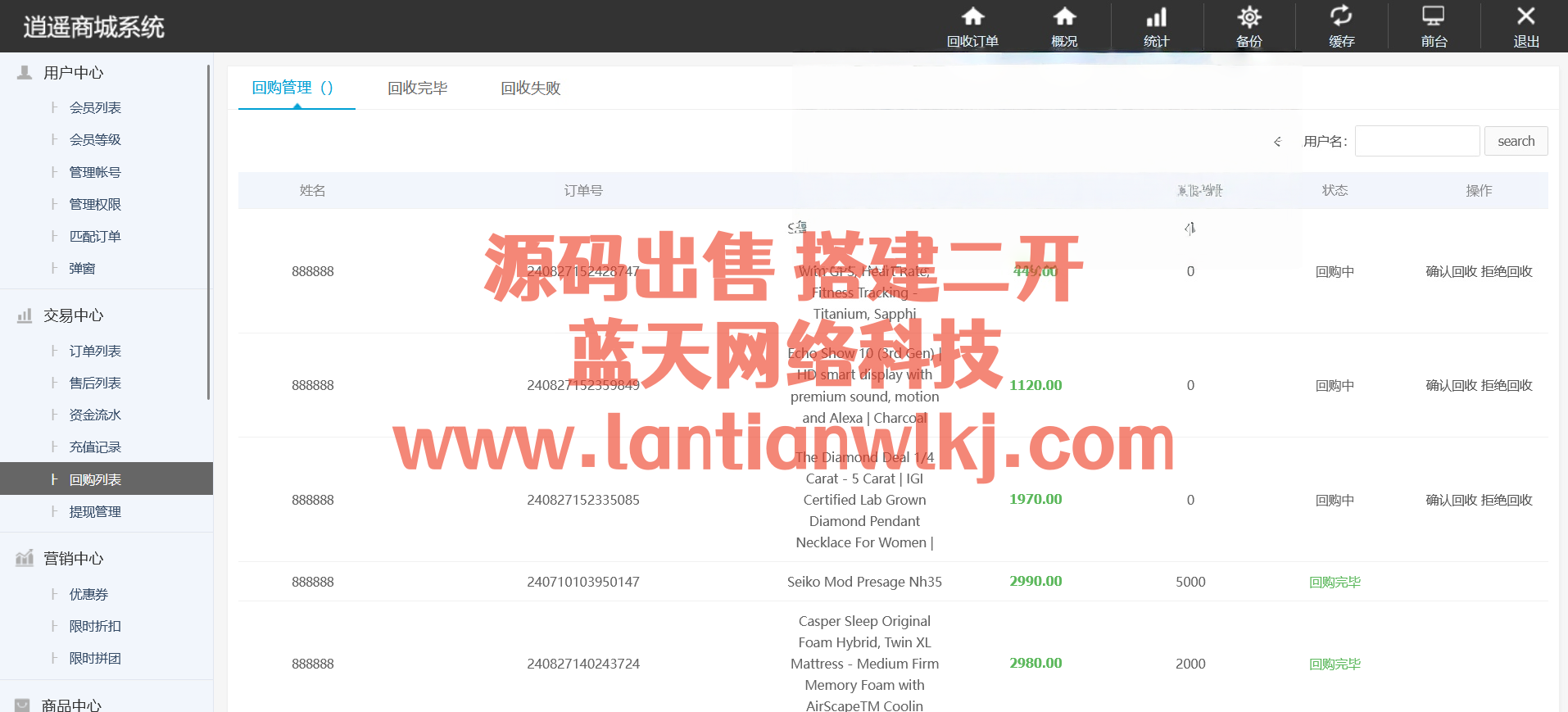The width and height of the screenshot is (1568, 712).
Task: Click the 备份 gear icon
Action: tap(1249, 17)
